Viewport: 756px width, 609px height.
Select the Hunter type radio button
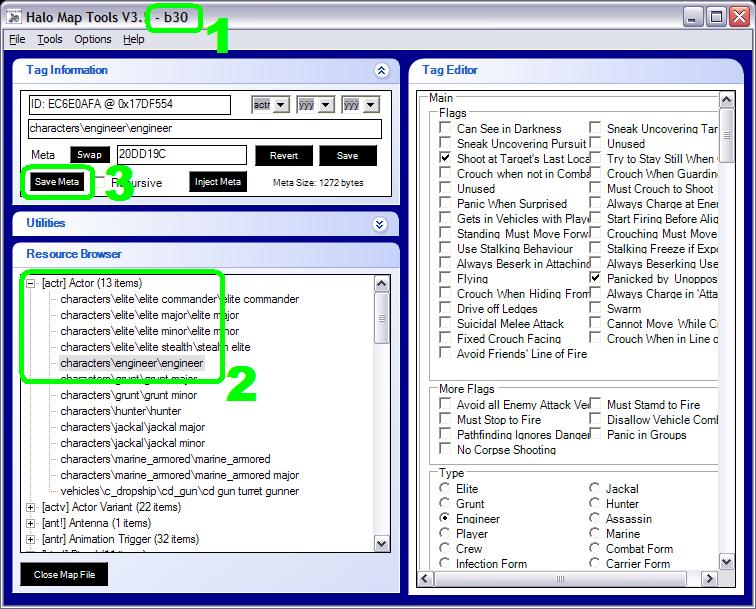click(594, 503)
